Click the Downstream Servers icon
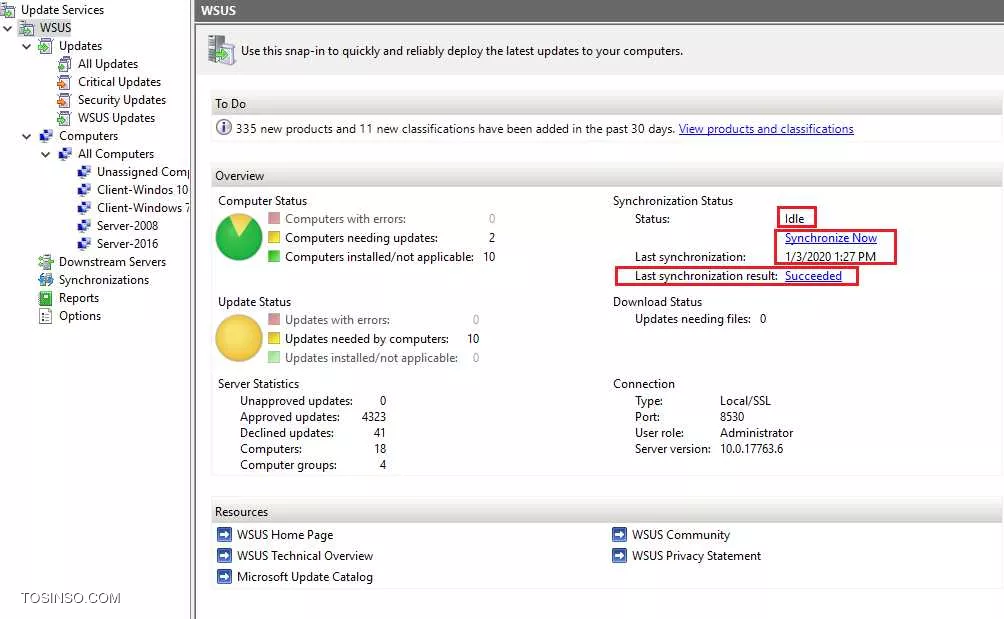 point(45,262)
